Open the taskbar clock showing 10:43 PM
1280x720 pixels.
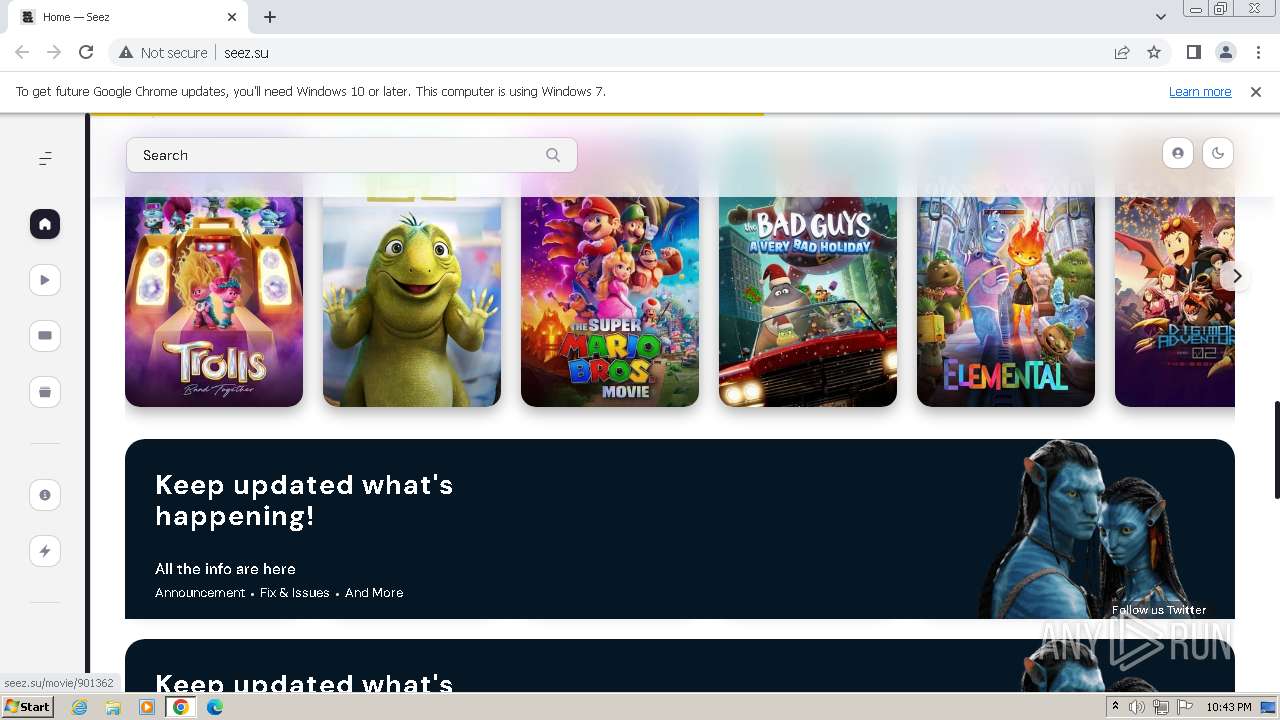click(1229, 707)
